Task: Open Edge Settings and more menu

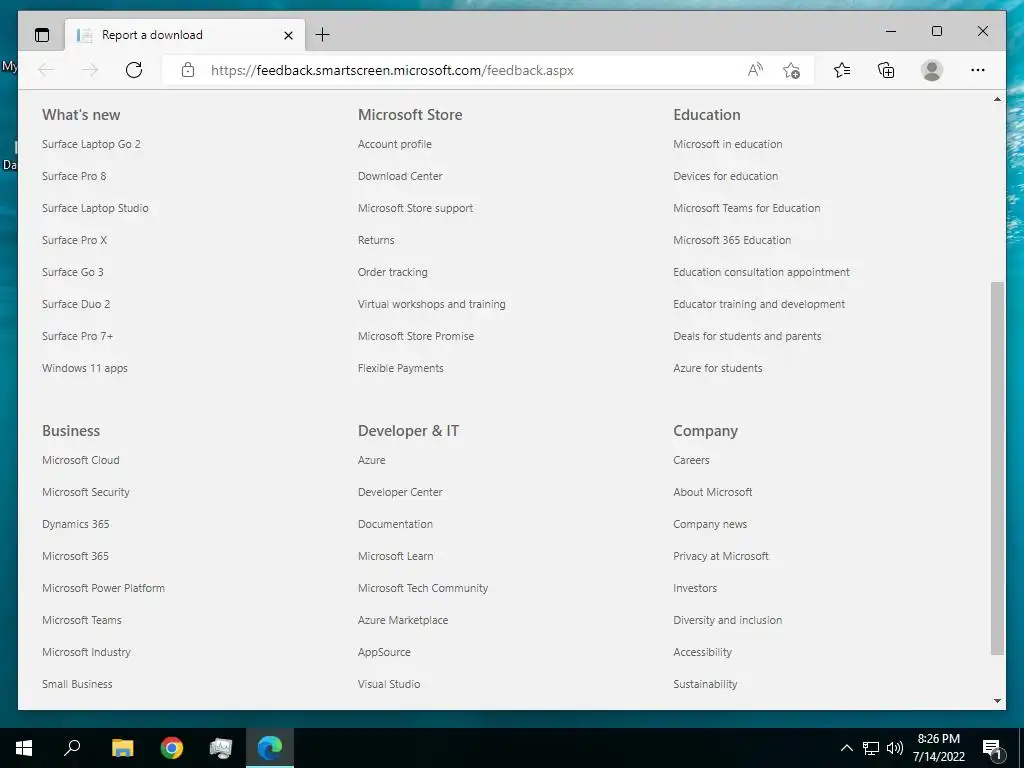Action: pyautogui.click(x=978, y=70)
